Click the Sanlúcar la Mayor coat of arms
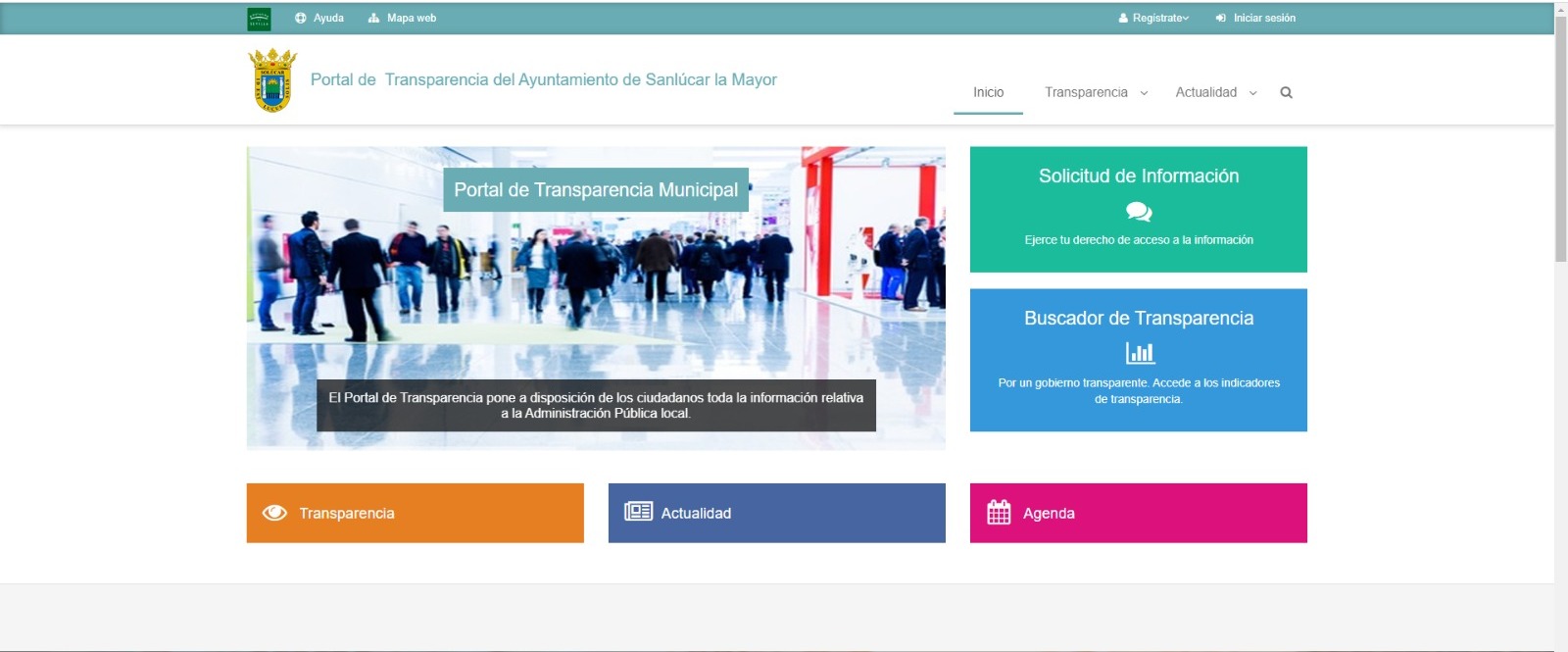Viewport: 1568px width, 652px height. (271, 80)
